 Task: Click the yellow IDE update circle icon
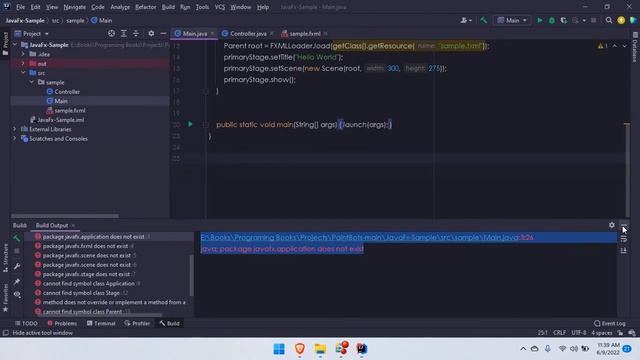pos(621,20)
